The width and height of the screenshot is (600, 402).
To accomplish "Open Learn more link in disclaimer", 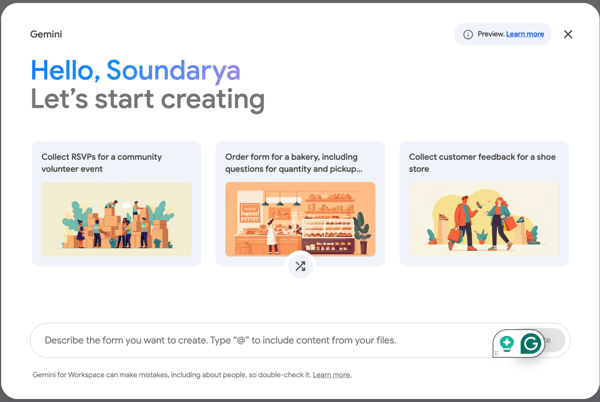I will pyautogui.click(x=332, y=375).
